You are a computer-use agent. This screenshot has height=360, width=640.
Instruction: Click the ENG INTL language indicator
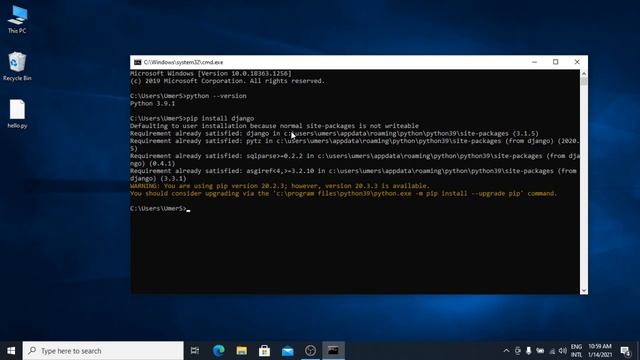[576, 351]
